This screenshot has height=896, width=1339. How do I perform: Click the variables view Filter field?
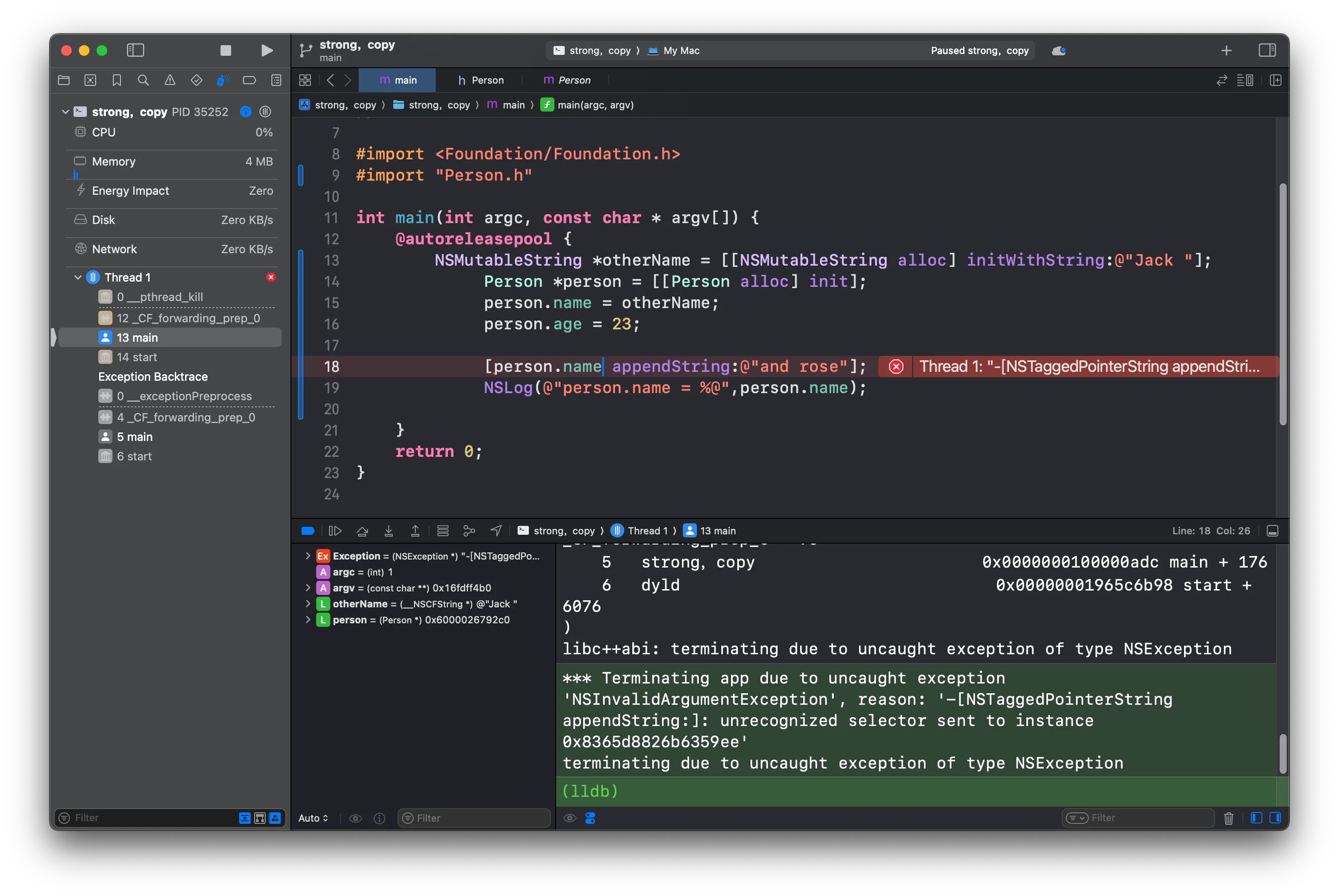pyautogui.click(x=474, y=818)
